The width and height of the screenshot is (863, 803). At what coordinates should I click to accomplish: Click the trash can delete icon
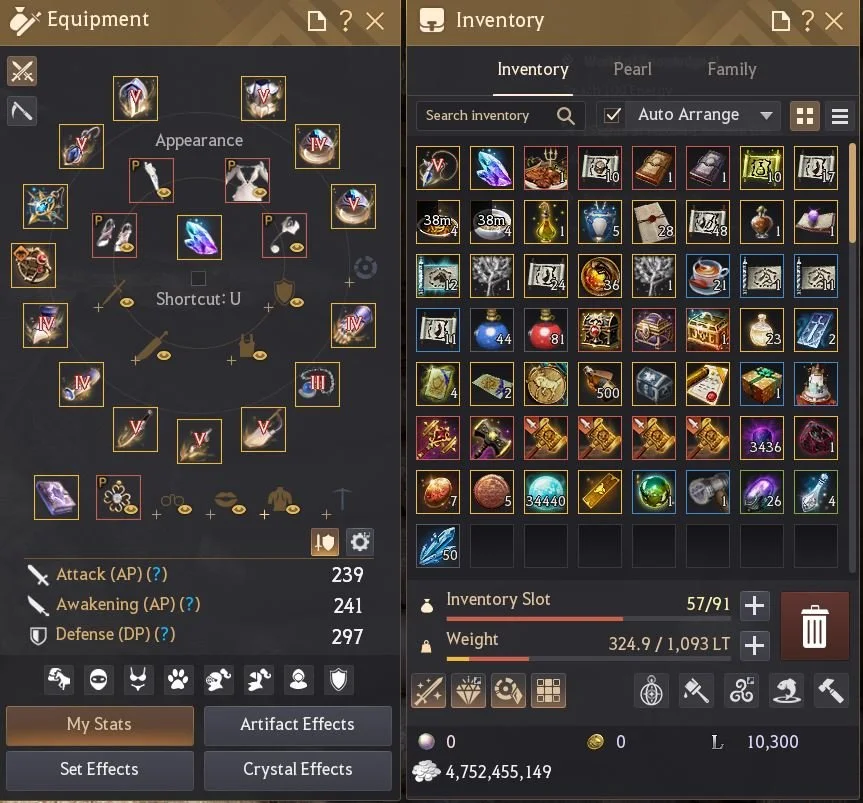(814, 626)
